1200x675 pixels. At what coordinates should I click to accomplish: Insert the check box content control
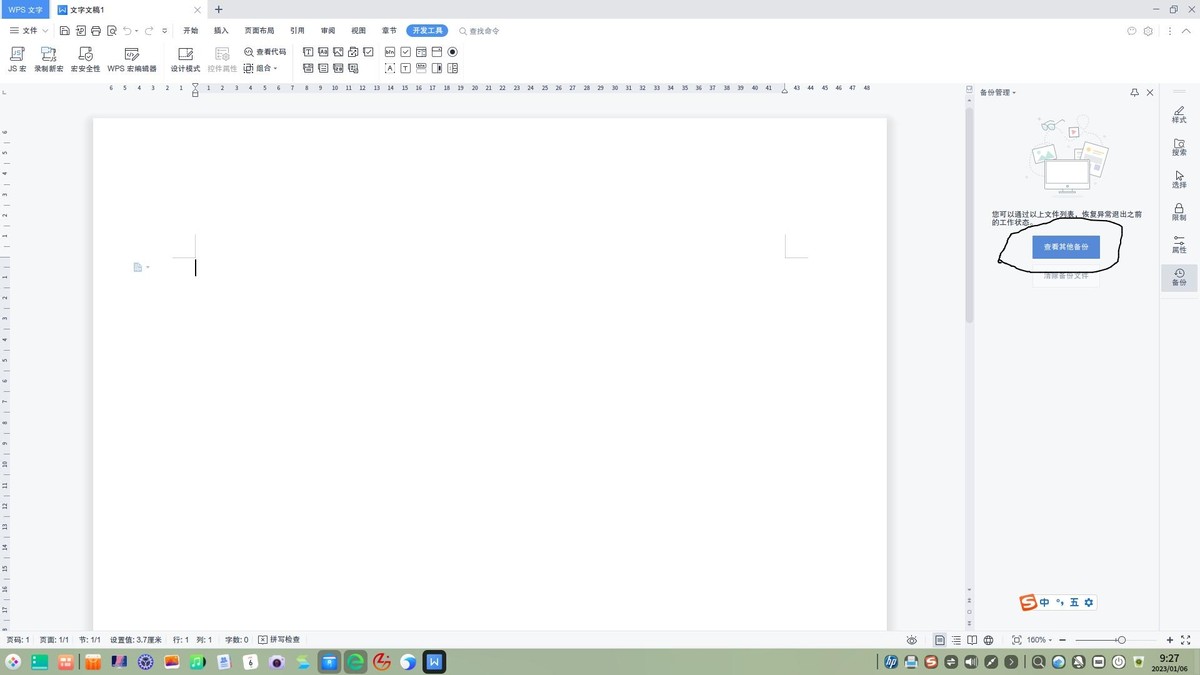tap(368, 51)
